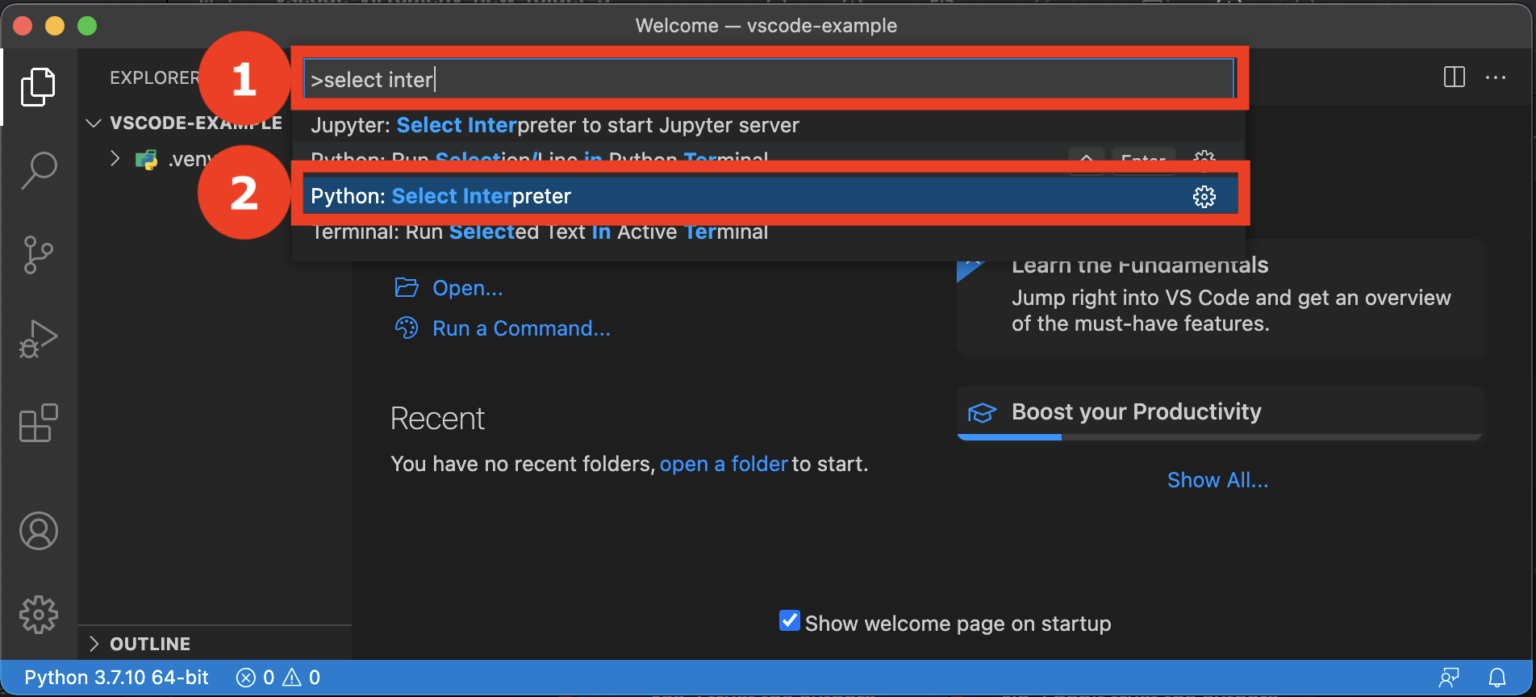This screenshot has width=1536, height=697.
Task: Click the gear beside Python: Select Interpreter
Action: click(1204, 196)
